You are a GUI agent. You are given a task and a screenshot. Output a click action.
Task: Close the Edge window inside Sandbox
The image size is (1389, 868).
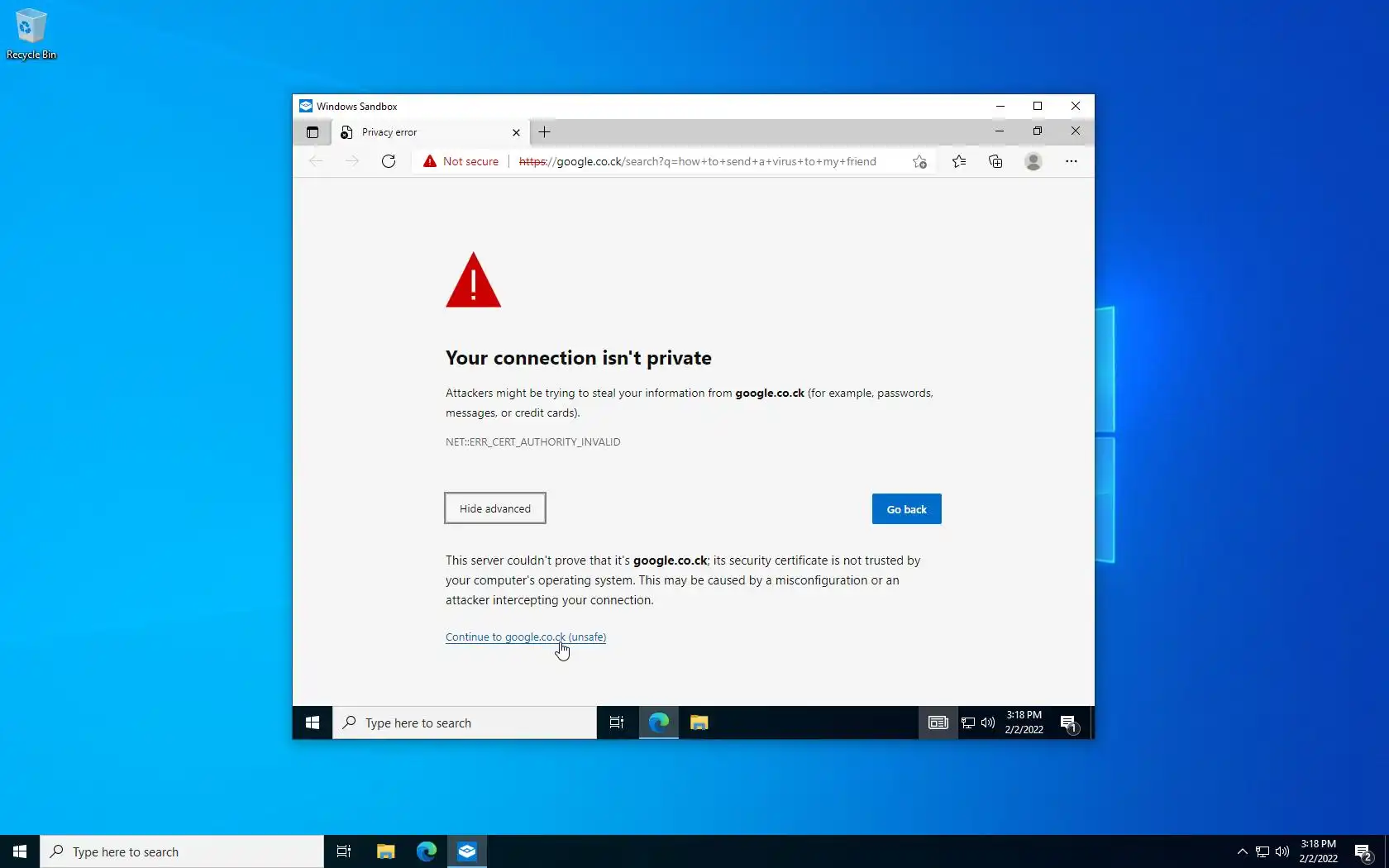pyautogui.click(x=1076, y=131)
